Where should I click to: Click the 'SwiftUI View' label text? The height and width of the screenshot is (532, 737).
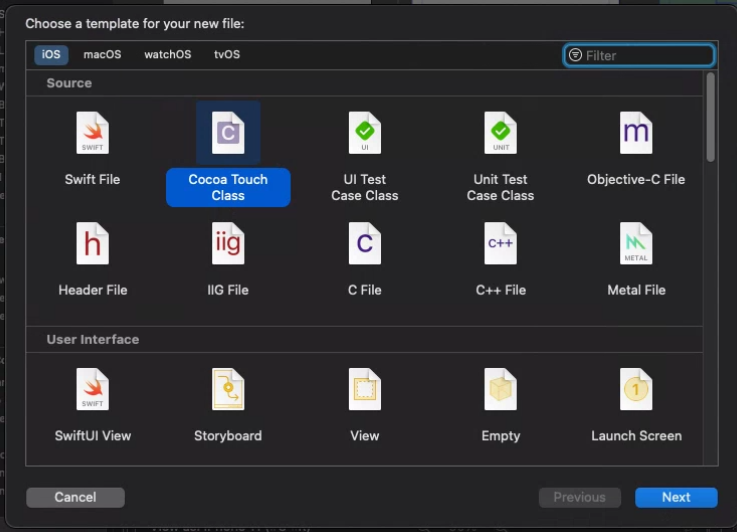click(93, 436)
